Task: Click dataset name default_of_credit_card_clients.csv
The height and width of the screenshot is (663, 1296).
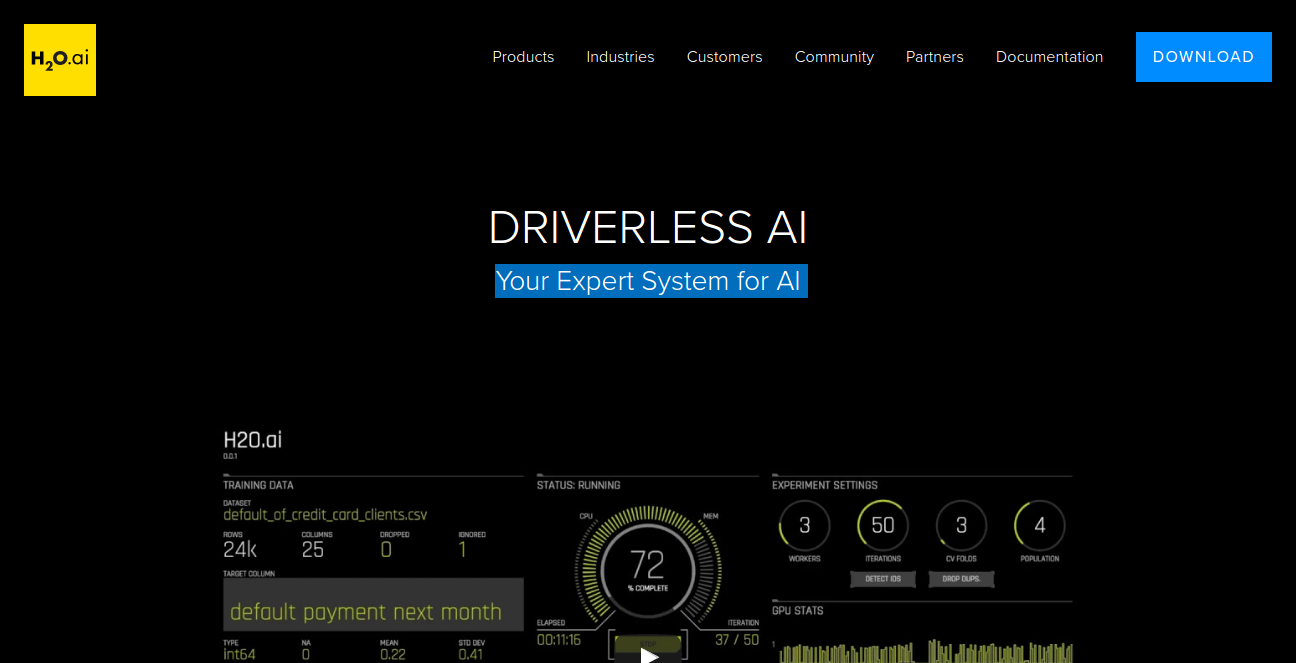Action: pos(325,515)
